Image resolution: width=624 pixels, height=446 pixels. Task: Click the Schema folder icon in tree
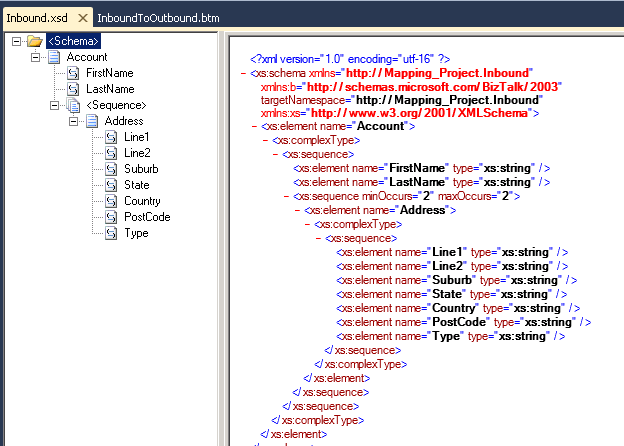(x=35, y=41)
